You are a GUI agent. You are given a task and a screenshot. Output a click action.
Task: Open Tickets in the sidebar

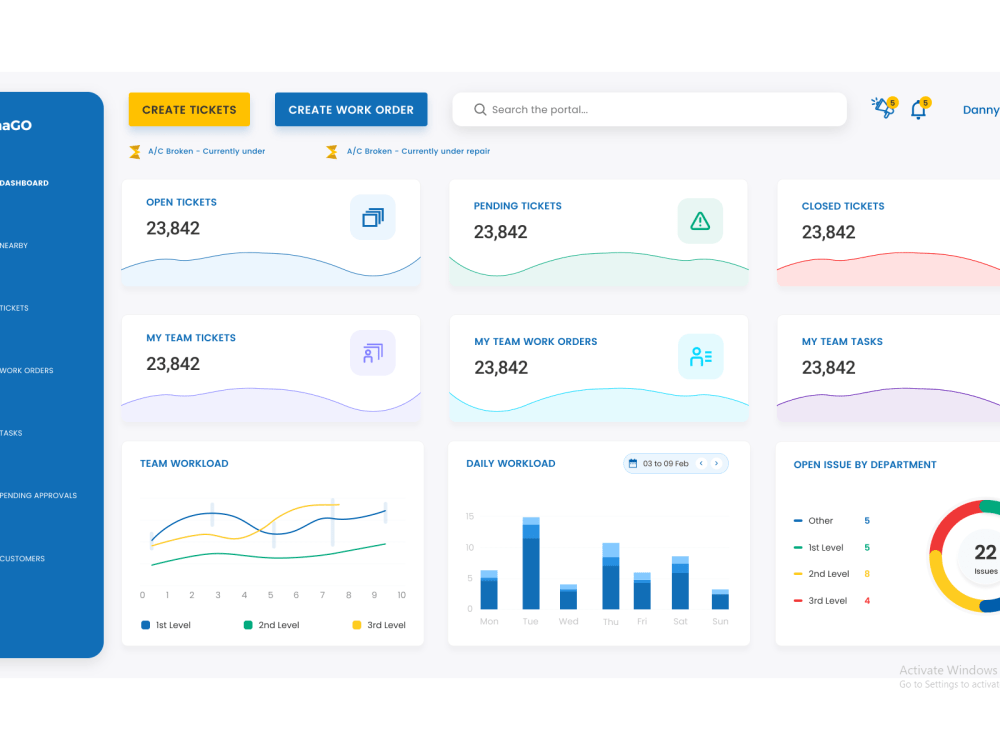pos(15,308)
